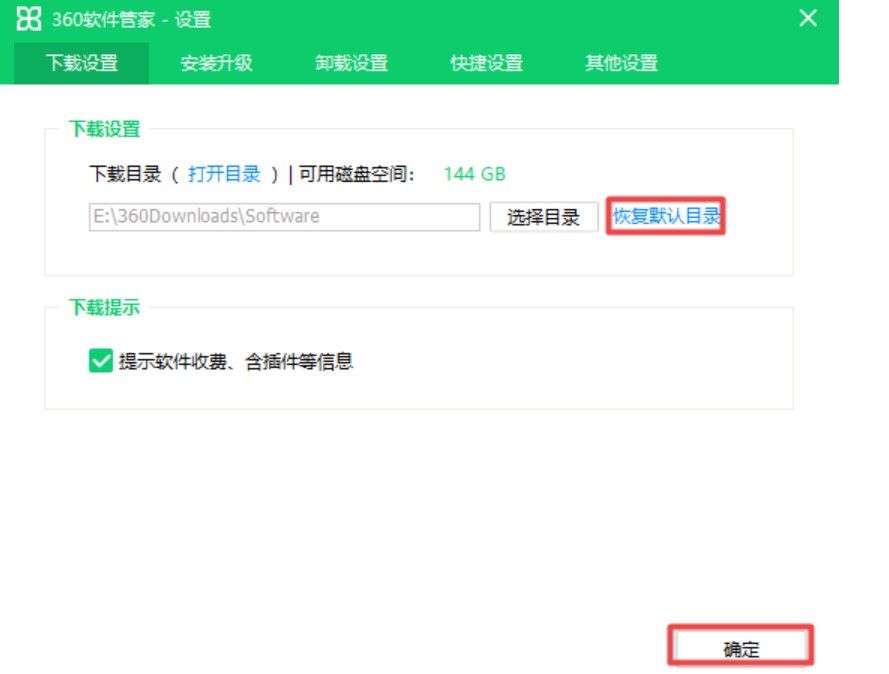Click the 下载提示 section heading
This screenshot has width=889, height=674.
pyautogui.click(x=104, y=307)
